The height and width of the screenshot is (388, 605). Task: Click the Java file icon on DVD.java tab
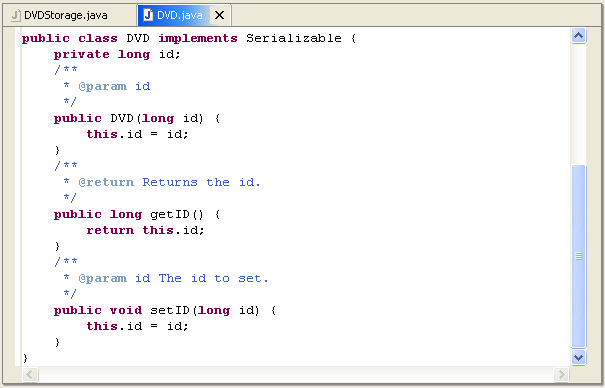(148, 15)
